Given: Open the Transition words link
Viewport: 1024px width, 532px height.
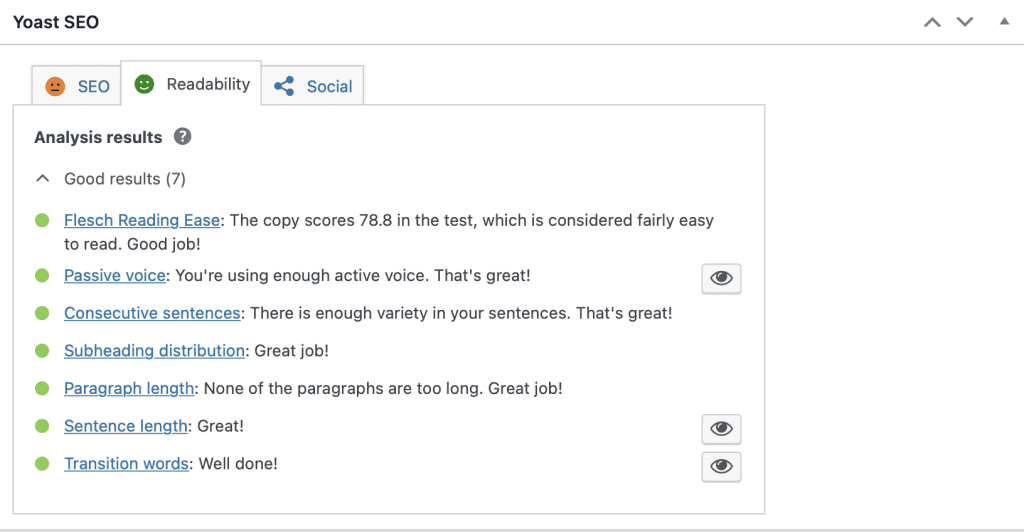Looking at the screenshot, I should pos(127,464).
